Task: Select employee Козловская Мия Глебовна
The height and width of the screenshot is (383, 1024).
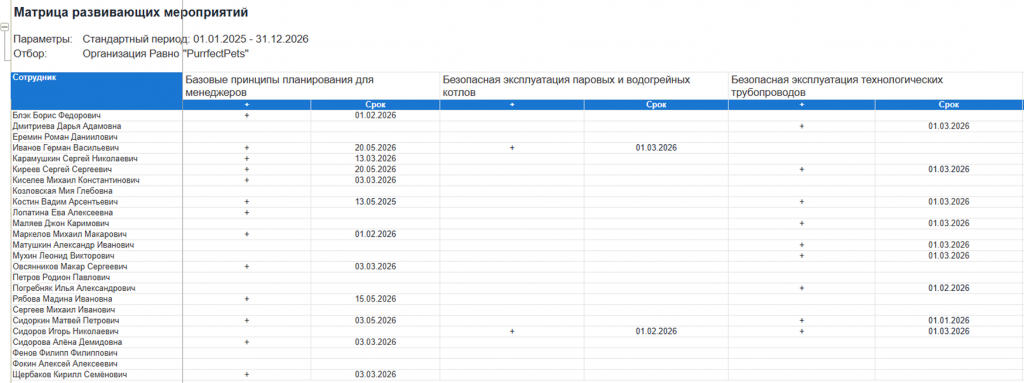Action: click(x=62, y=191)
